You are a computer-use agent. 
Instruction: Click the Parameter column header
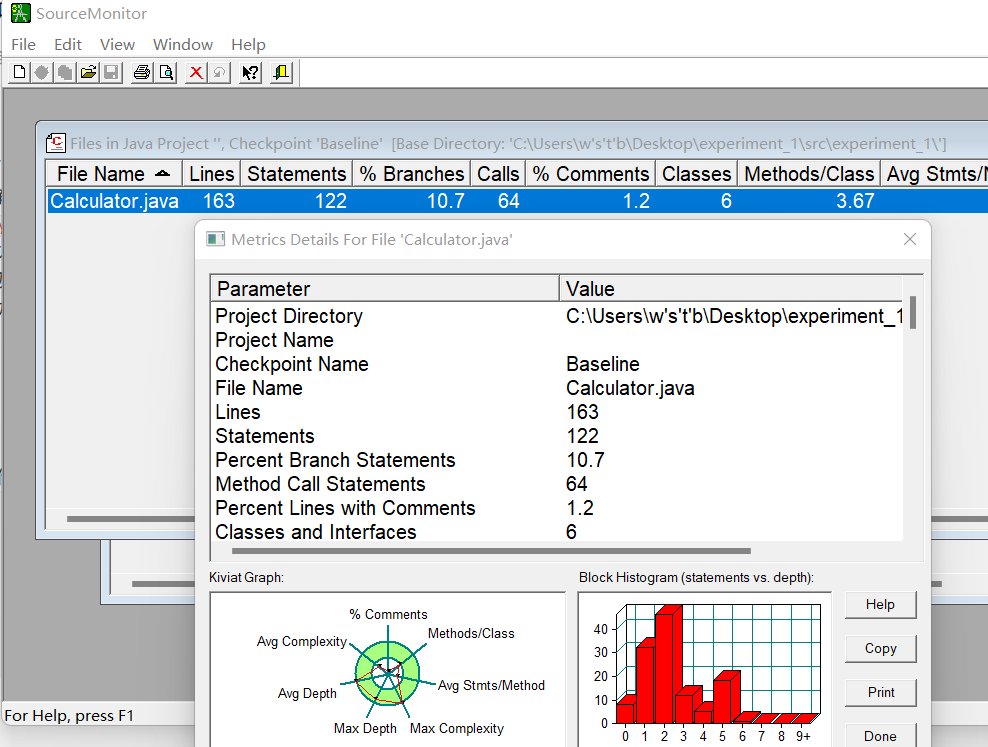point(385,288)
